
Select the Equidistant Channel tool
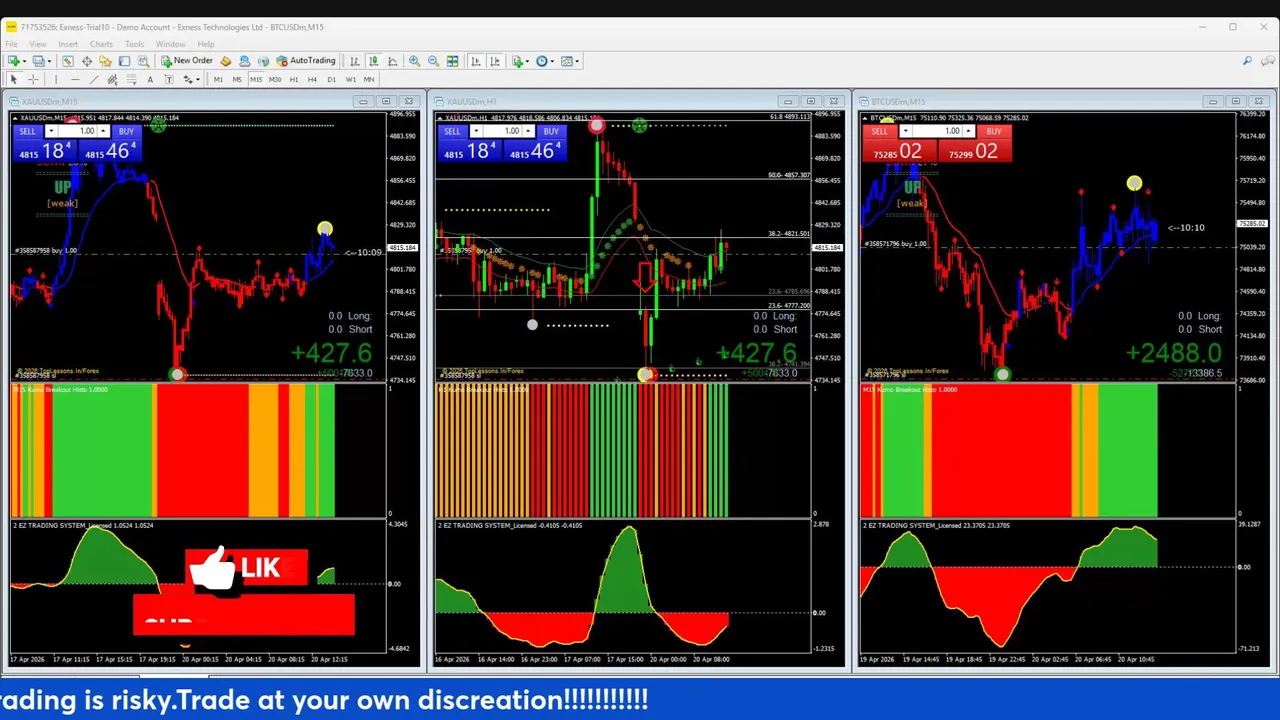[x=112, y=79]
